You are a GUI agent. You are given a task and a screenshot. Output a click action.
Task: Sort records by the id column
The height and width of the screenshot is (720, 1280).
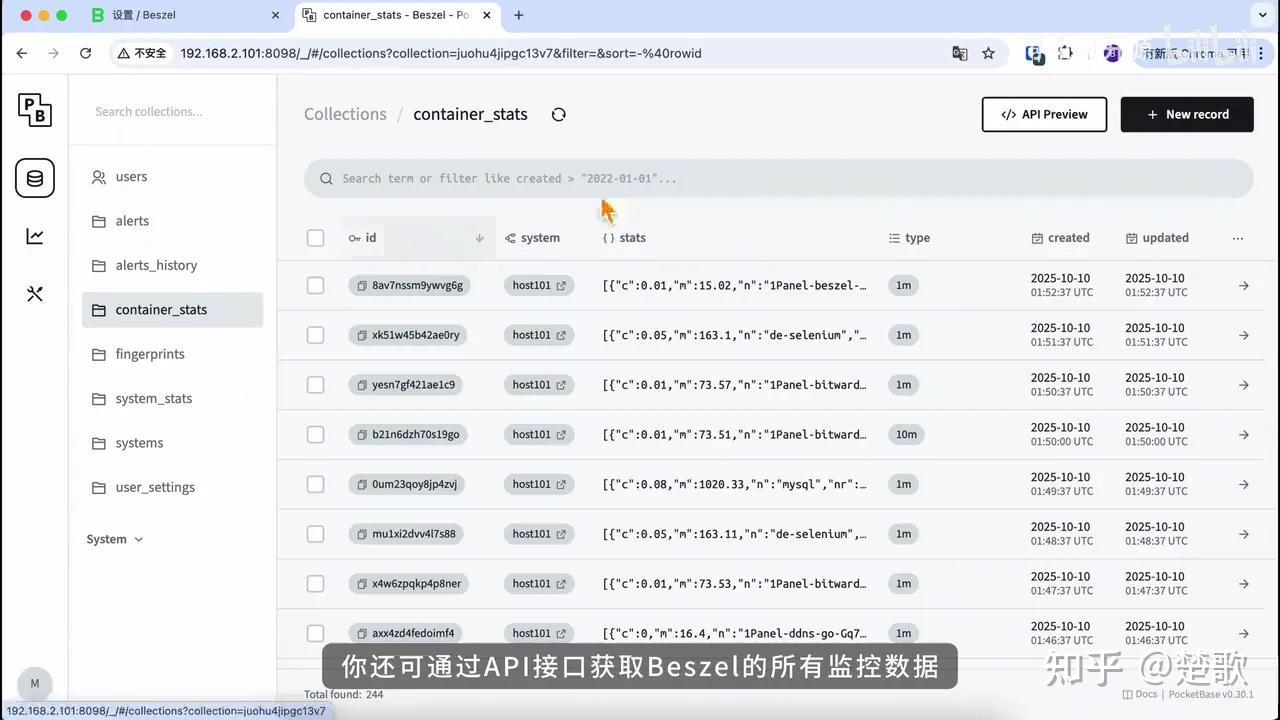(418, 238)
